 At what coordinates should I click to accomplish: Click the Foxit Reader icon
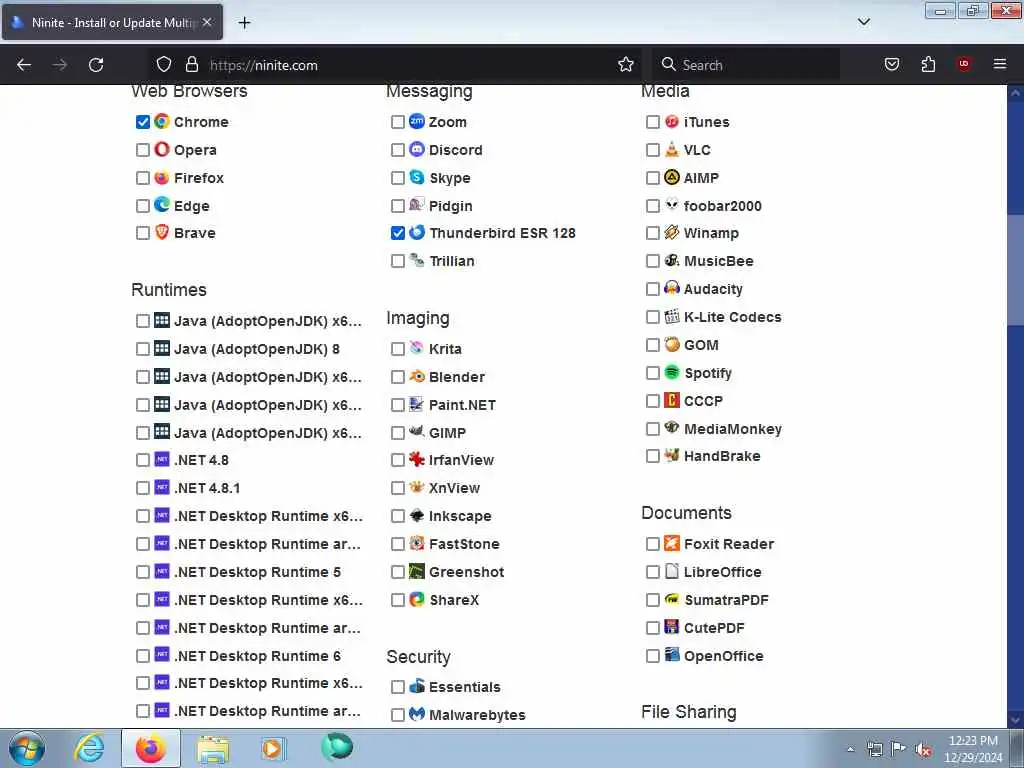point(671,543)
